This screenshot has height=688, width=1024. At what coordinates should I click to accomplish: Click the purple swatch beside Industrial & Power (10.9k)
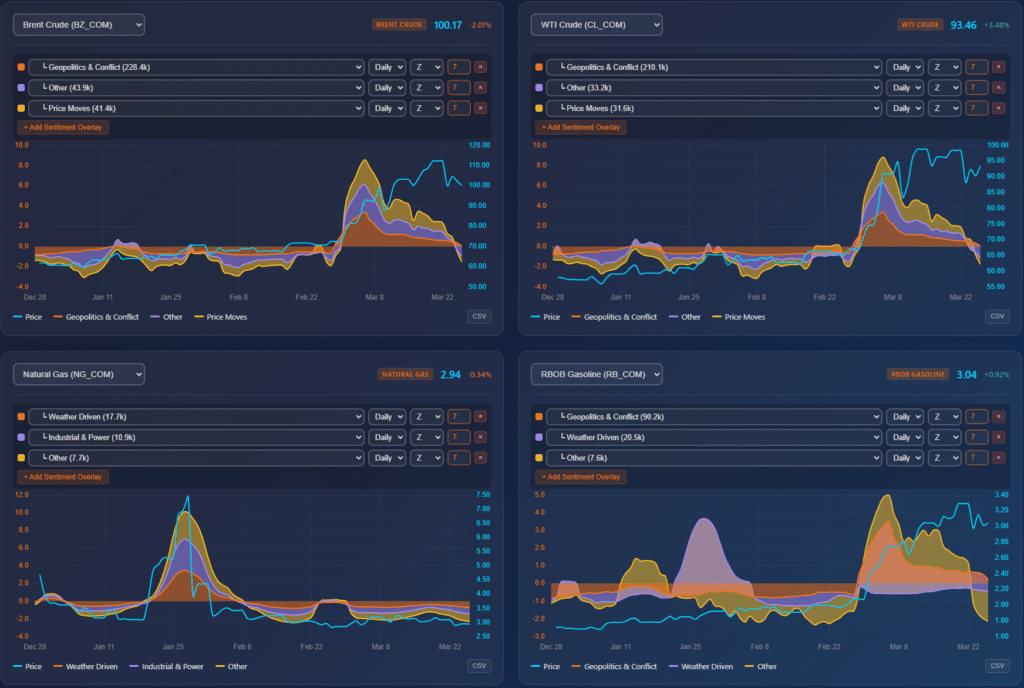21,437
